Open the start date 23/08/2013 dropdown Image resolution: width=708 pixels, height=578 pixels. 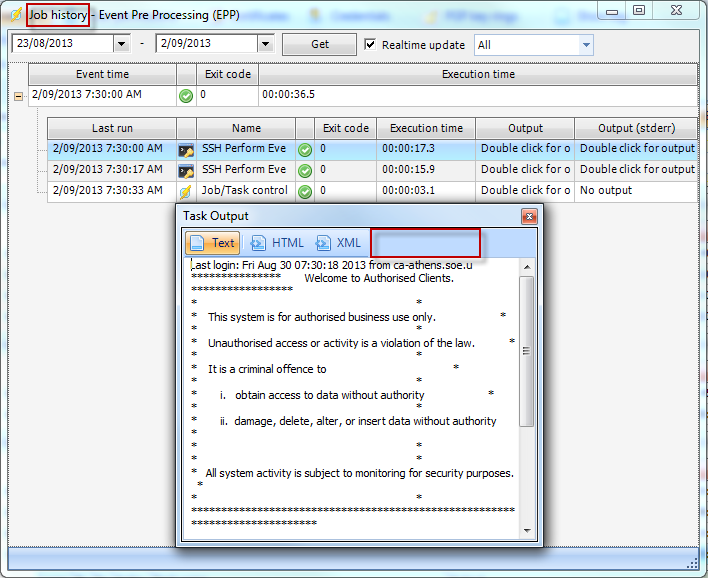[122, 45]
